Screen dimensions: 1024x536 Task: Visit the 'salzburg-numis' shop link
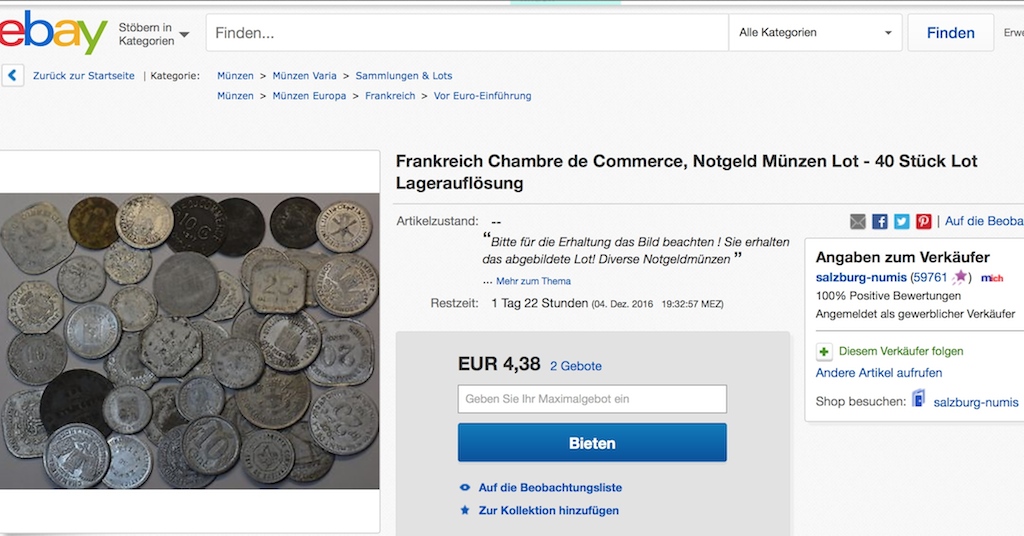point(976,402)
